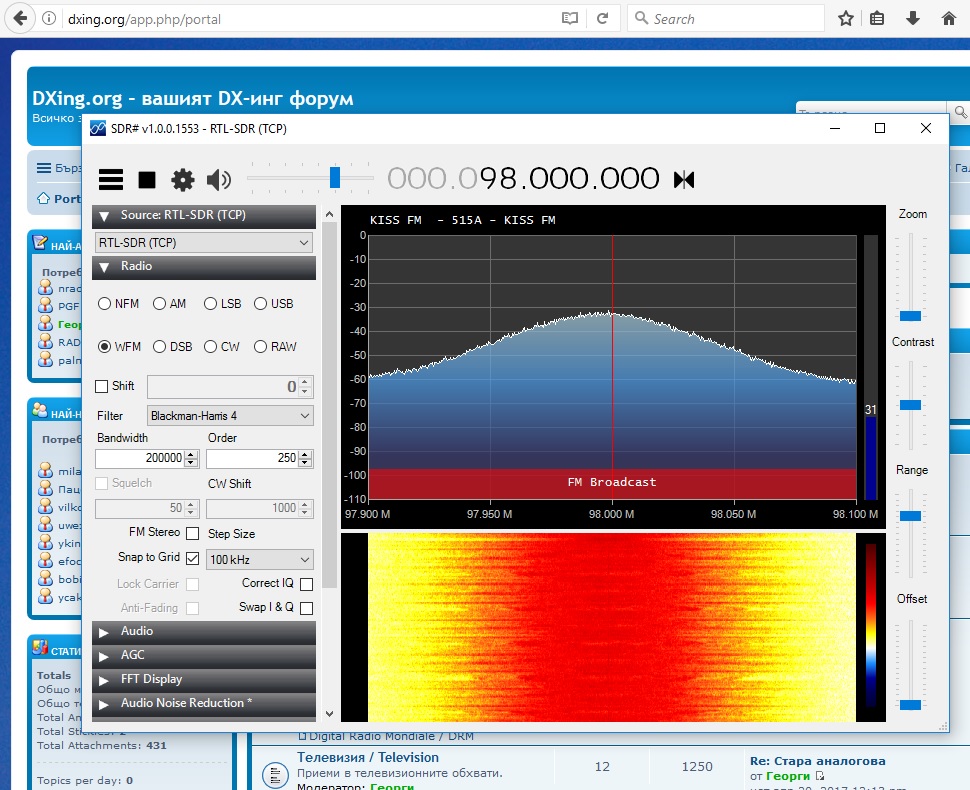The height and width of the screenshot is (790, 970).
Task: Open the 100 kHz step size dropdown
Action: (260, 560)
